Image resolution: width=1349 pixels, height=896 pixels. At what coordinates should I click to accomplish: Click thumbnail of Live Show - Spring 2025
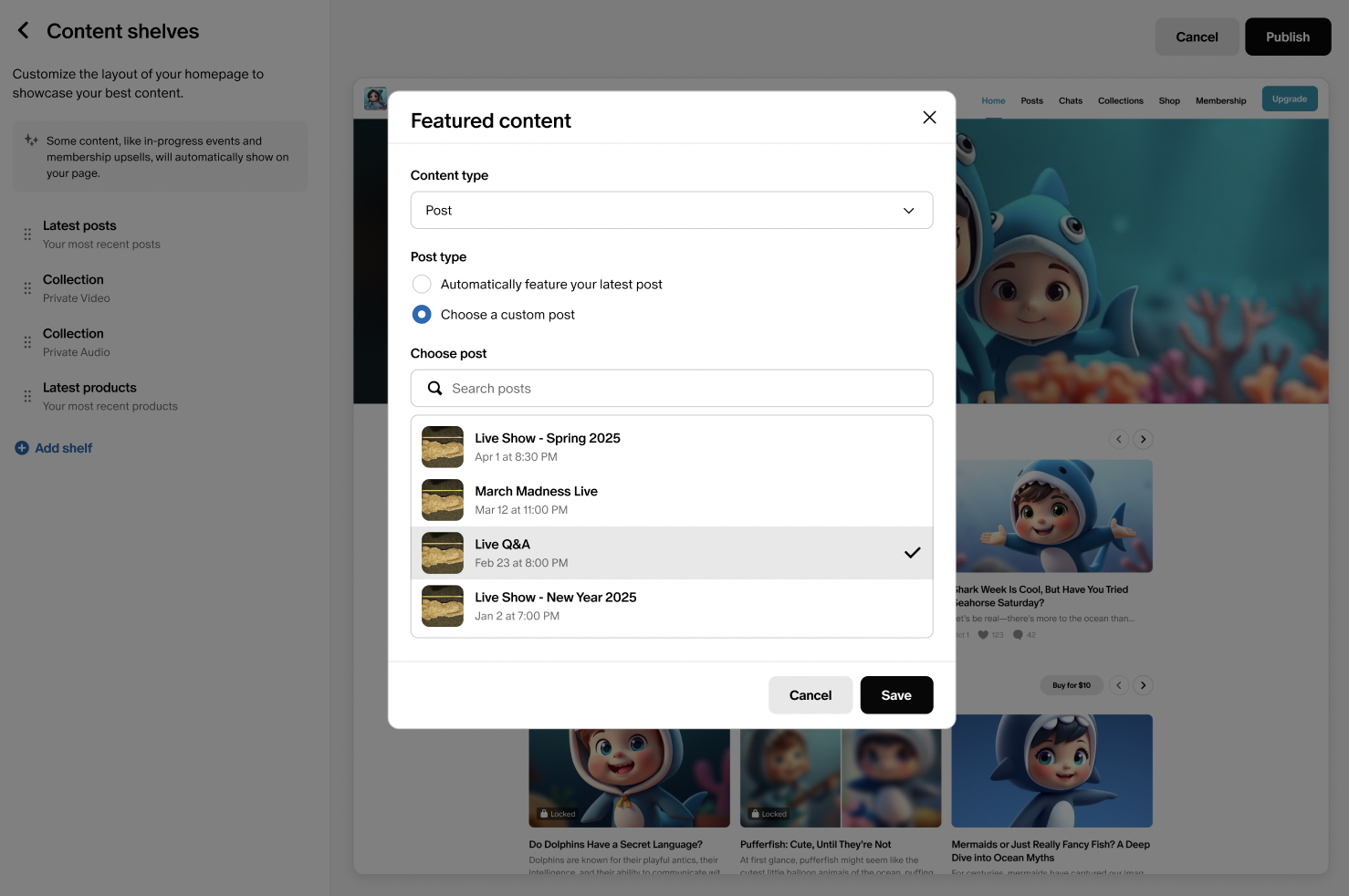443,447
